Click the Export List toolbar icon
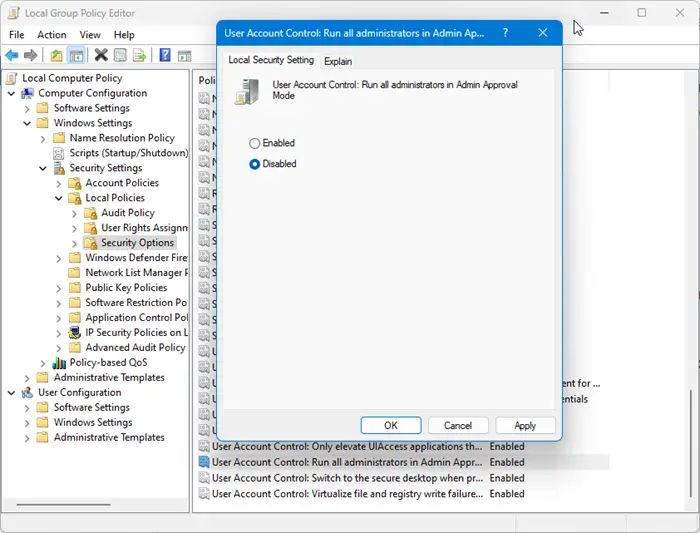Viewport: 700px width, 533px height. point(139,55)
